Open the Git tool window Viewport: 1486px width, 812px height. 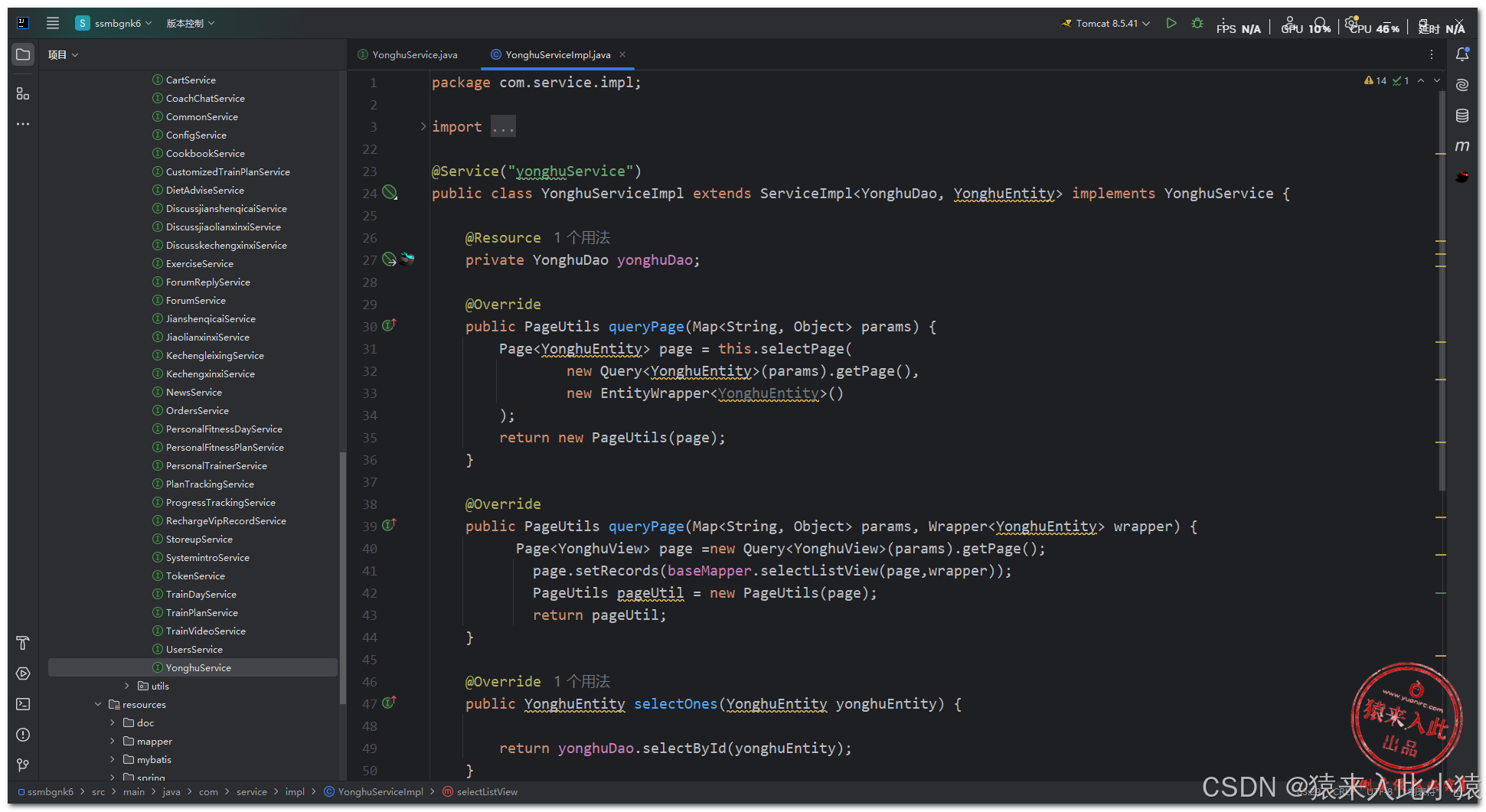coord(23,765)
